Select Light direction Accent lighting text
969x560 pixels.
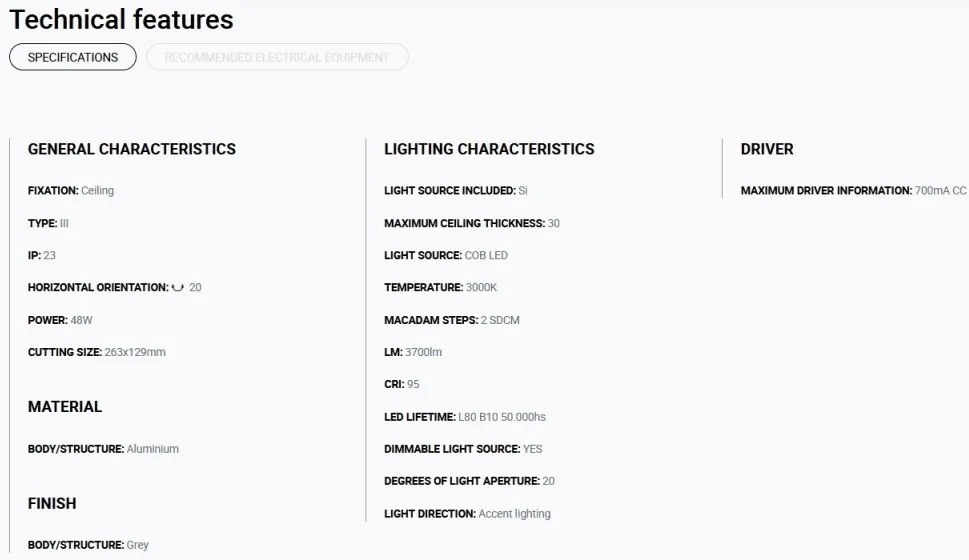pos(467,514)
